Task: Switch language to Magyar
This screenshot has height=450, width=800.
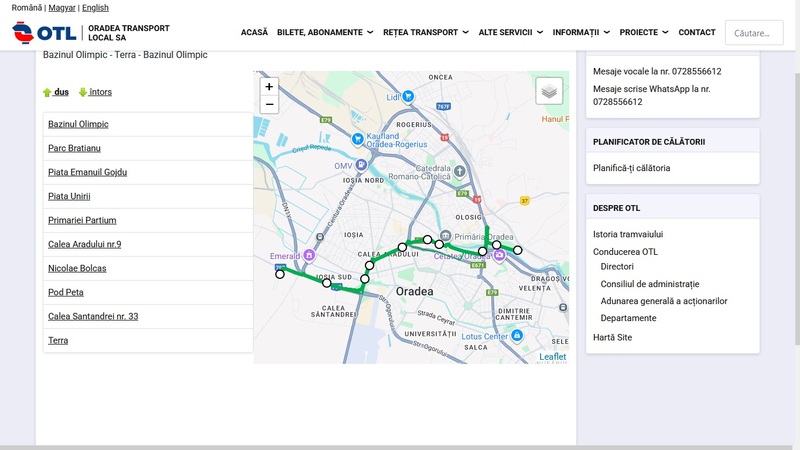Action: click(62, 8)
